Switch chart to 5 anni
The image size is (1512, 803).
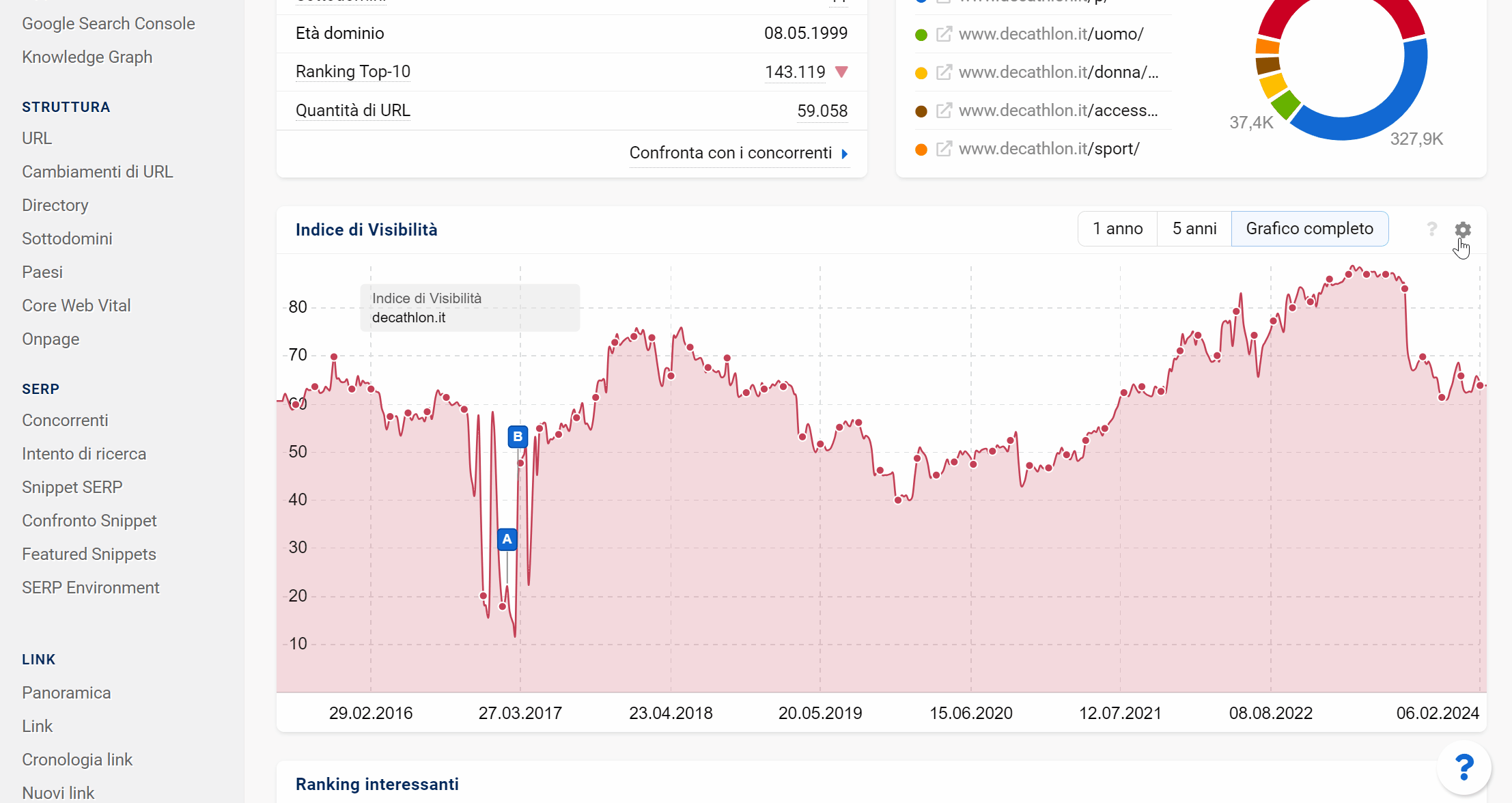click(1194, 229)
